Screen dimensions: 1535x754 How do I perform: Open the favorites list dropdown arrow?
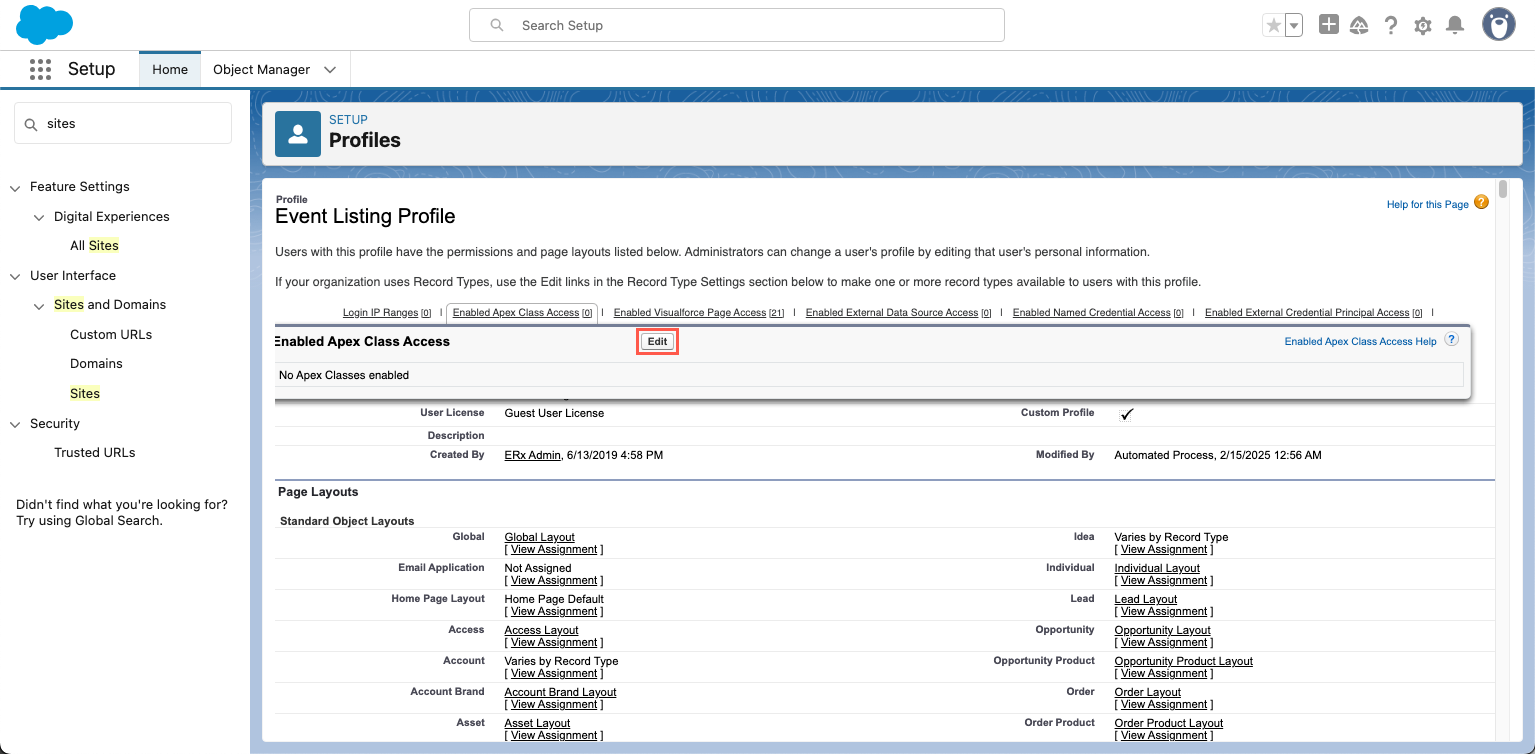click(1293, 26)
